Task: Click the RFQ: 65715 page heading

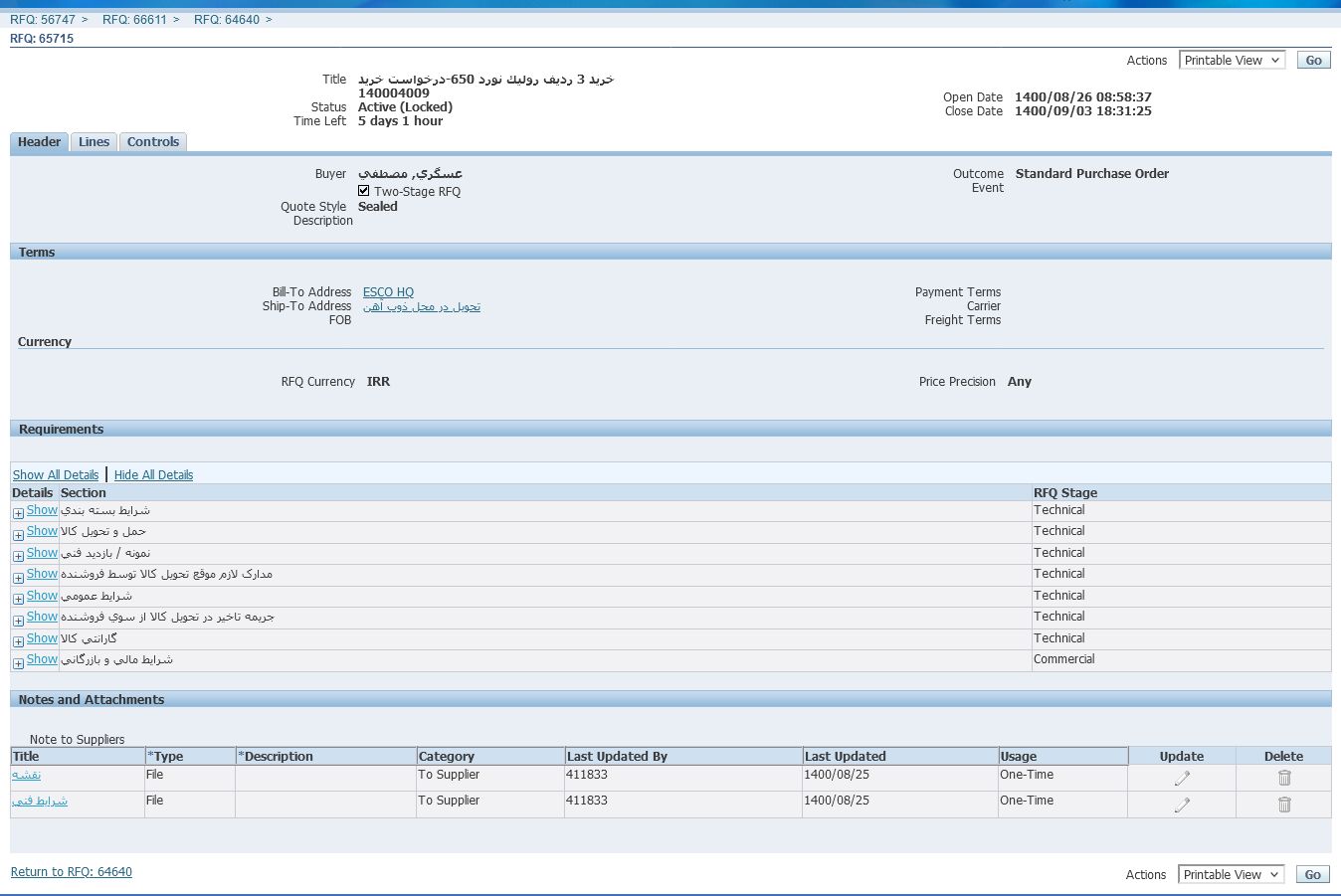Action: click(42, 39)
